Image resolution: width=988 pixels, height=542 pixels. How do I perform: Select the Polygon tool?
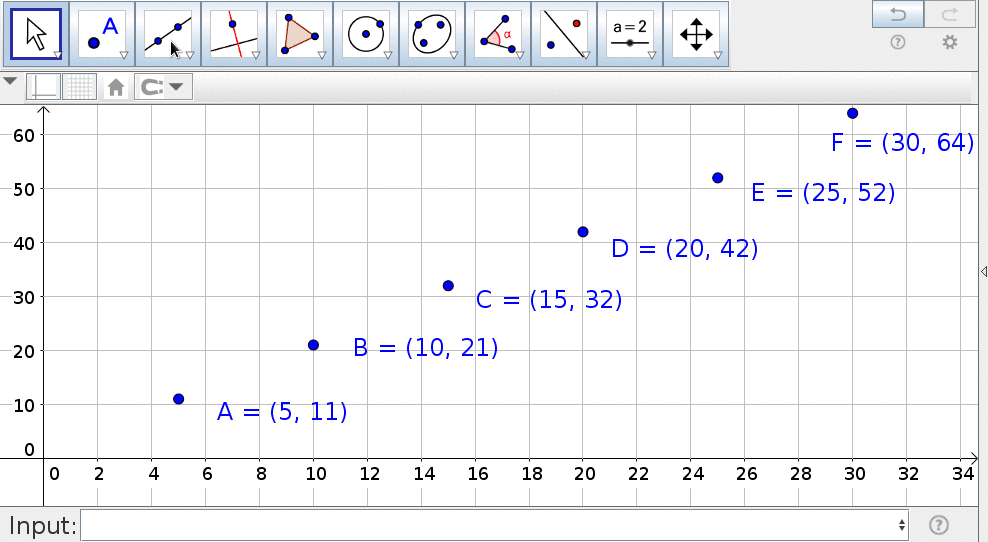(300, 33)
